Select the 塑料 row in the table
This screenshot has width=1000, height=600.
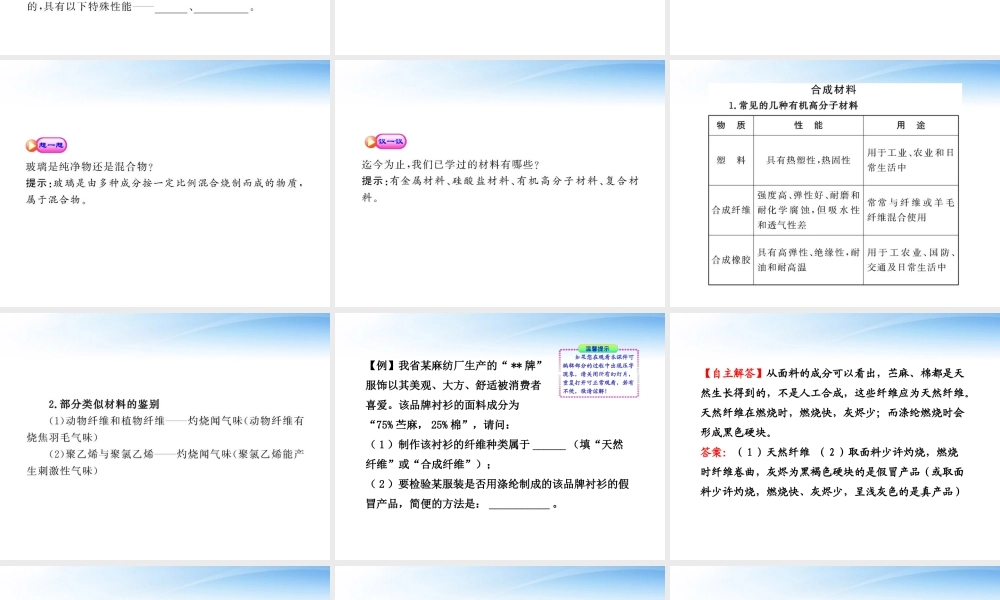pyautogui.click(x=730, y=160)
